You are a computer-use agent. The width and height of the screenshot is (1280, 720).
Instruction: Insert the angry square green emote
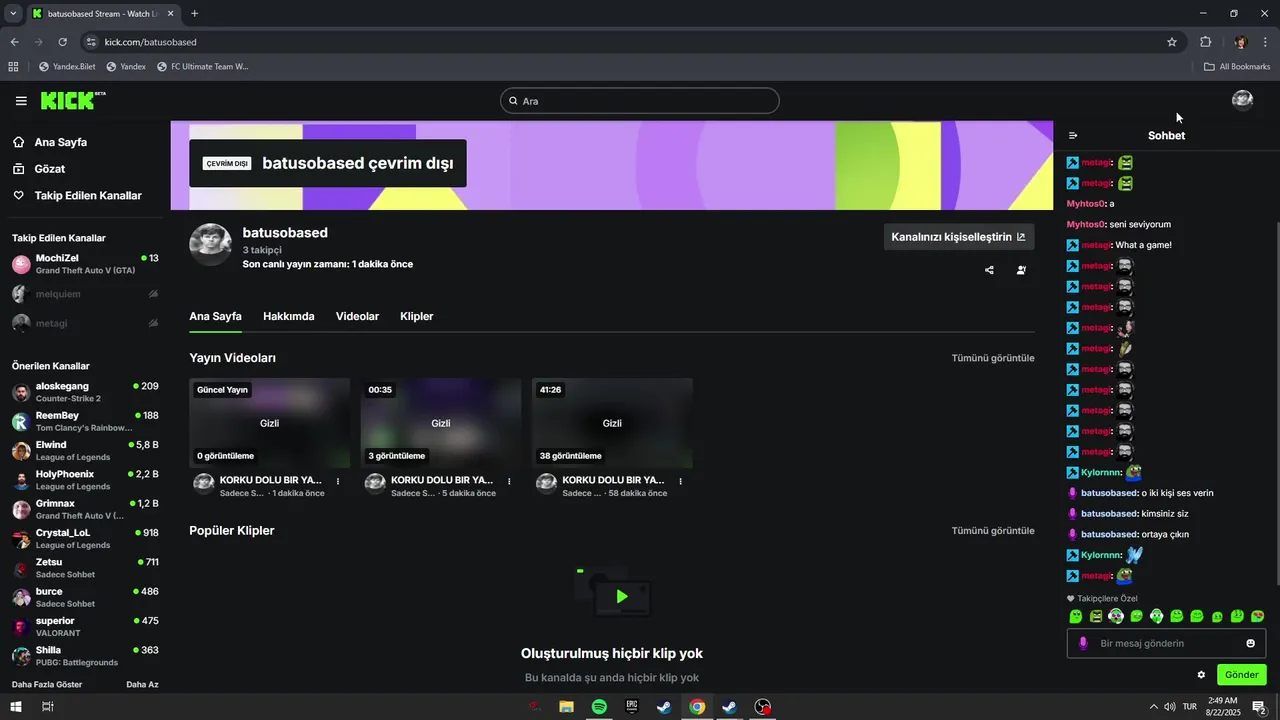[1096, 616]
